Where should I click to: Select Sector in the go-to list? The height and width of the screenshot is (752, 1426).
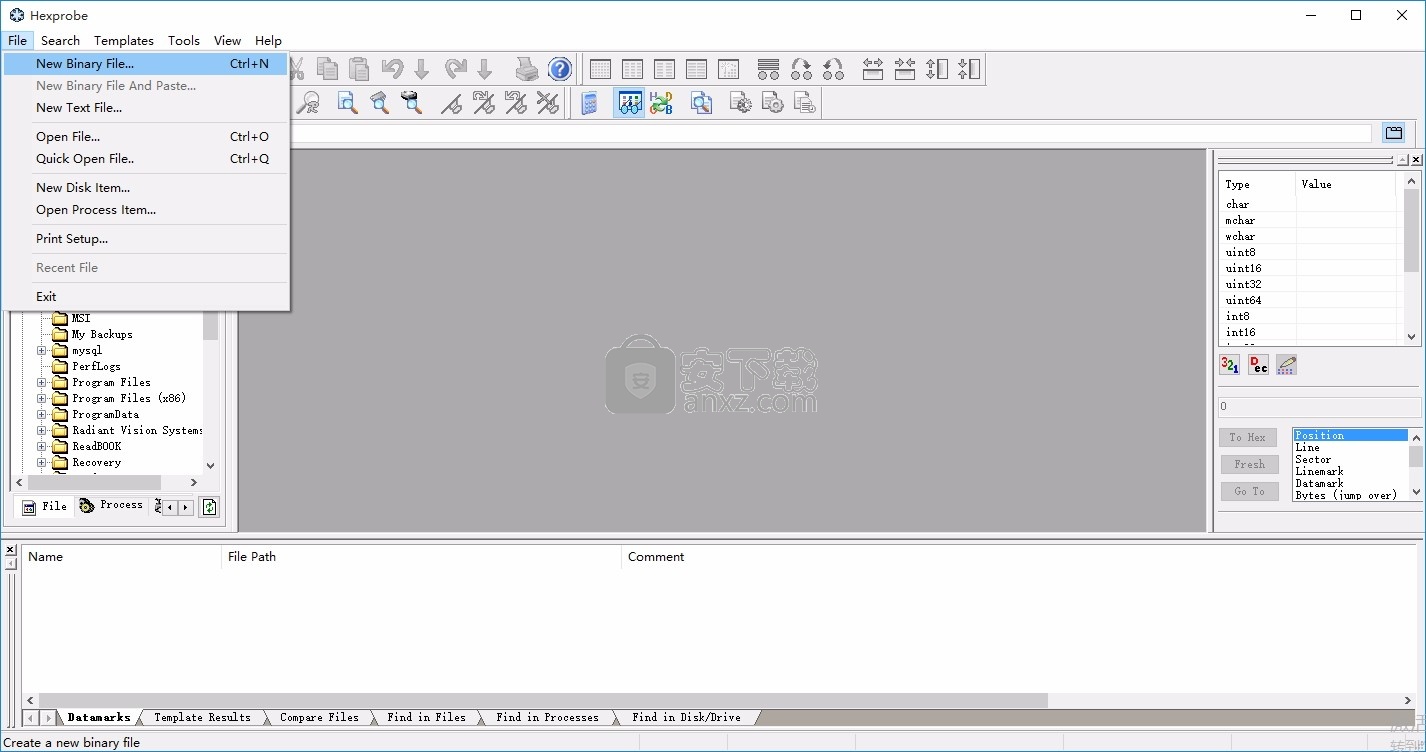[1350, 460]
